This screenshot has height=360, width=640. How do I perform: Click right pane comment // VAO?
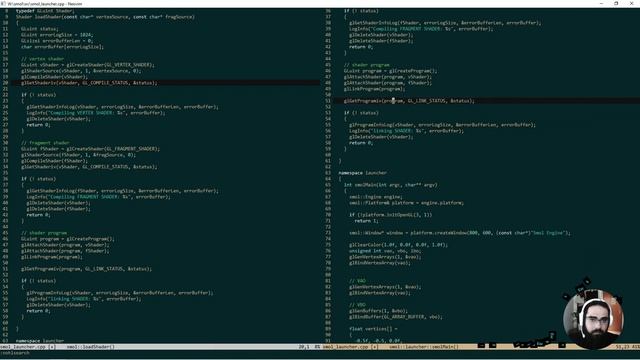pos(358,281)
